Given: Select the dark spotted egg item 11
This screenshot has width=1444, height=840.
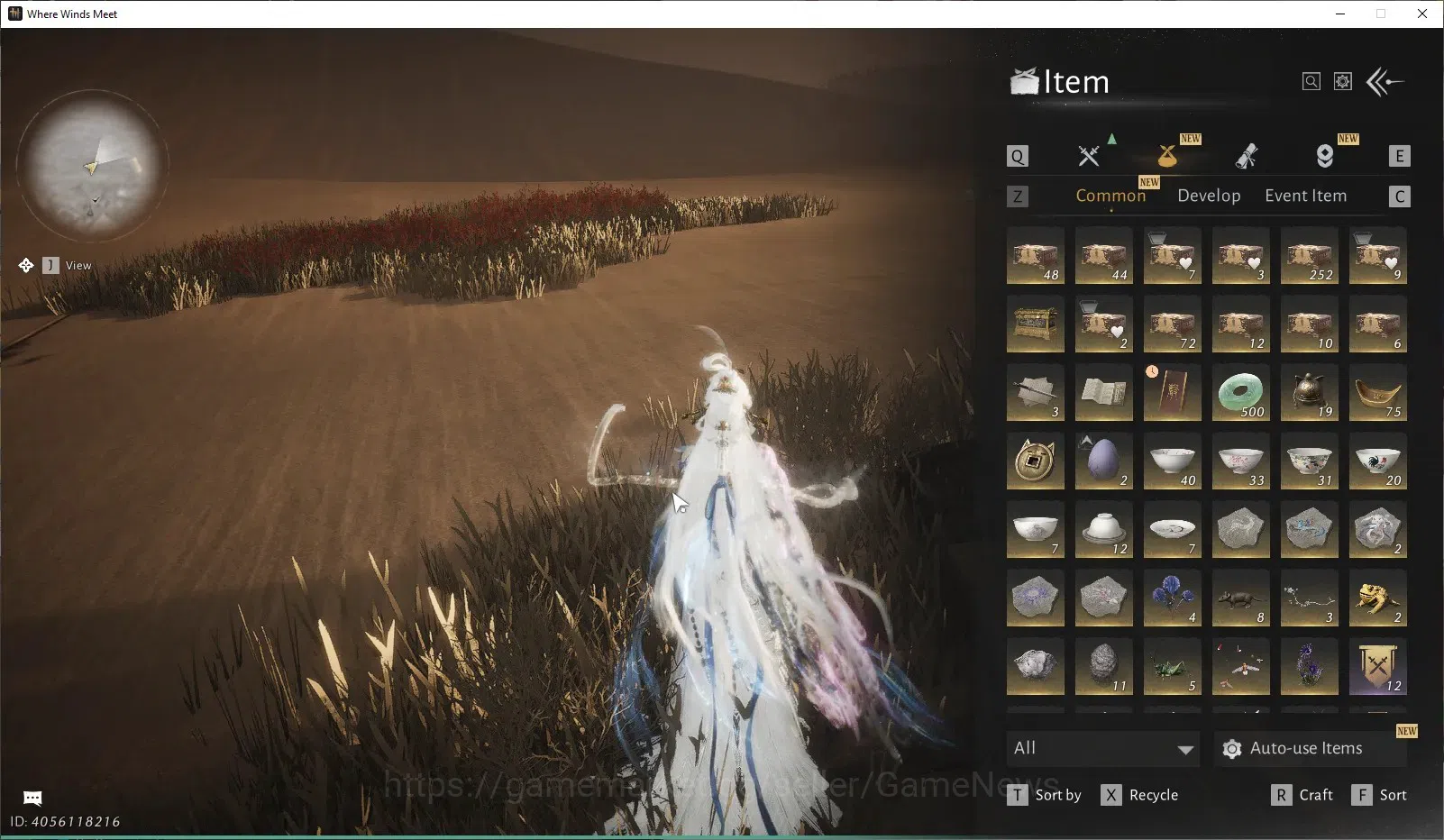Looking at the screenshot, I should [x=1104, y=667].
